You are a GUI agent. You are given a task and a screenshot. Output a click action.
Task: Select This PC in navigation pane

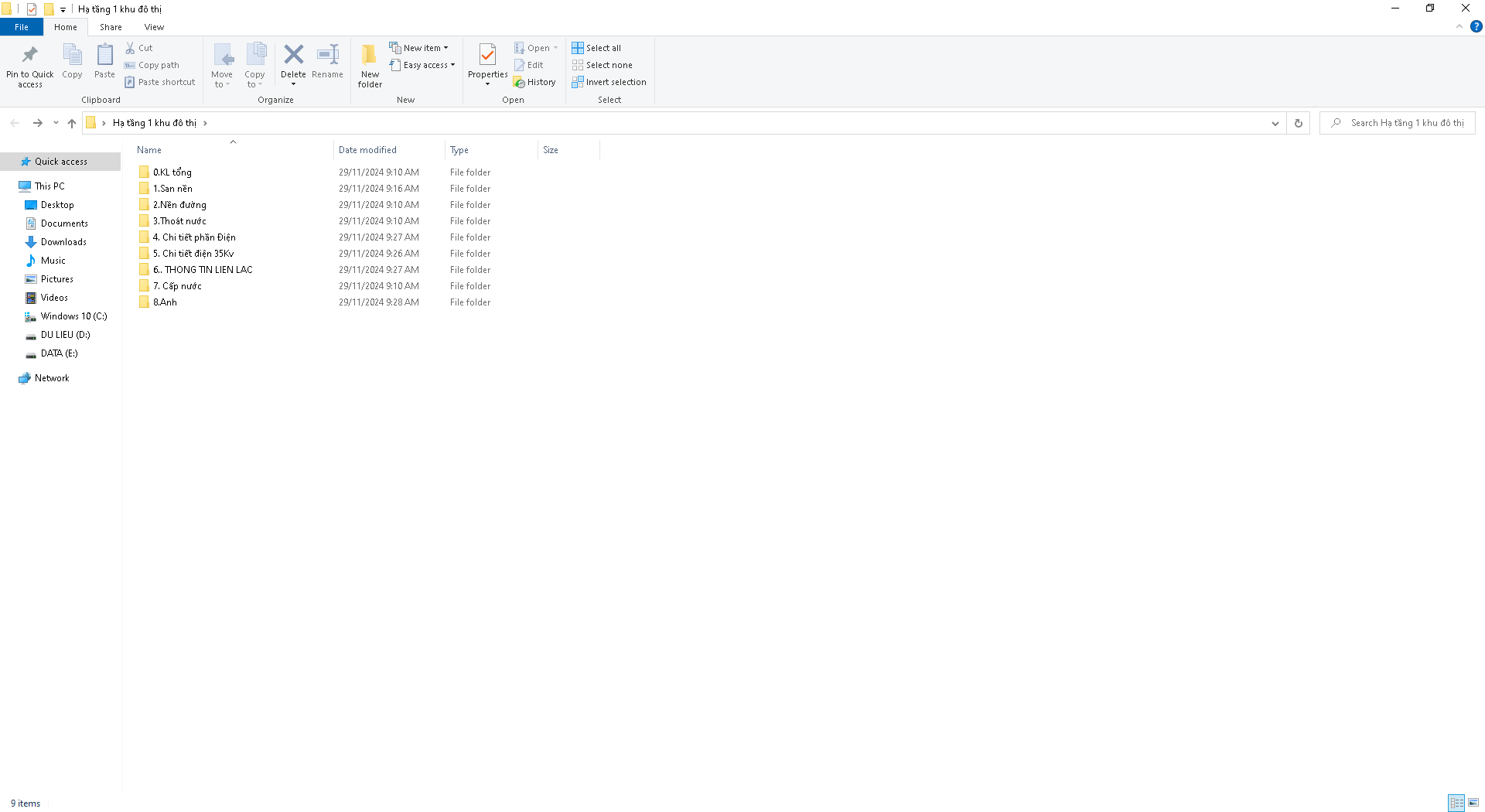point(49,186)
